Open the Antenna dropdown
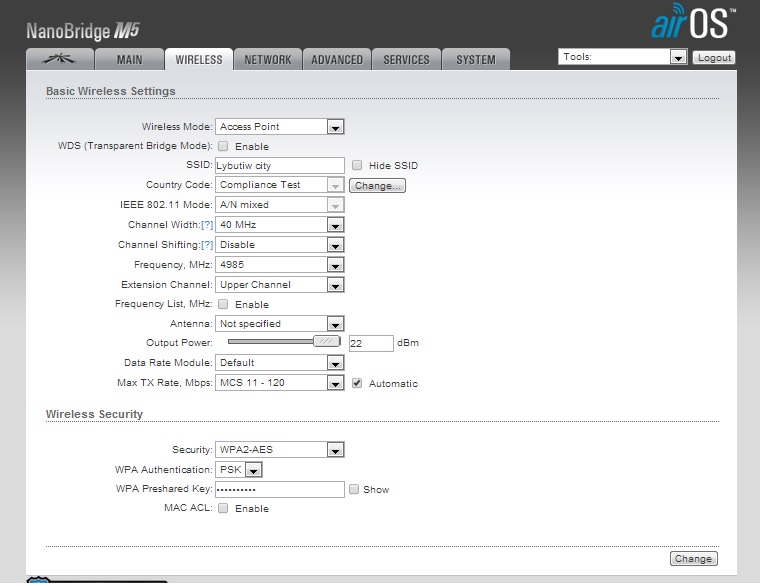Image resolution: width=762 pixels, height=586 pixels. 279,324
